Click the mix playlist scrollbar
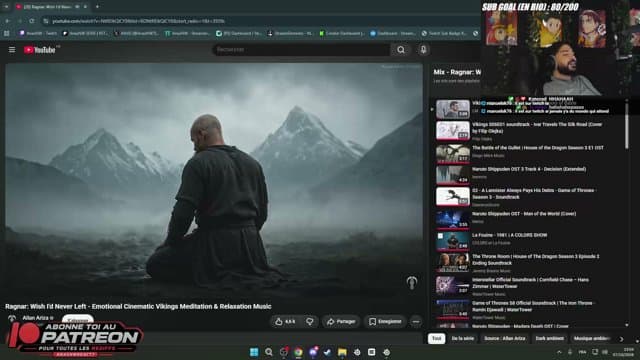Image resolution: width=640 pixels, height=360 pixels. [627, 127]
